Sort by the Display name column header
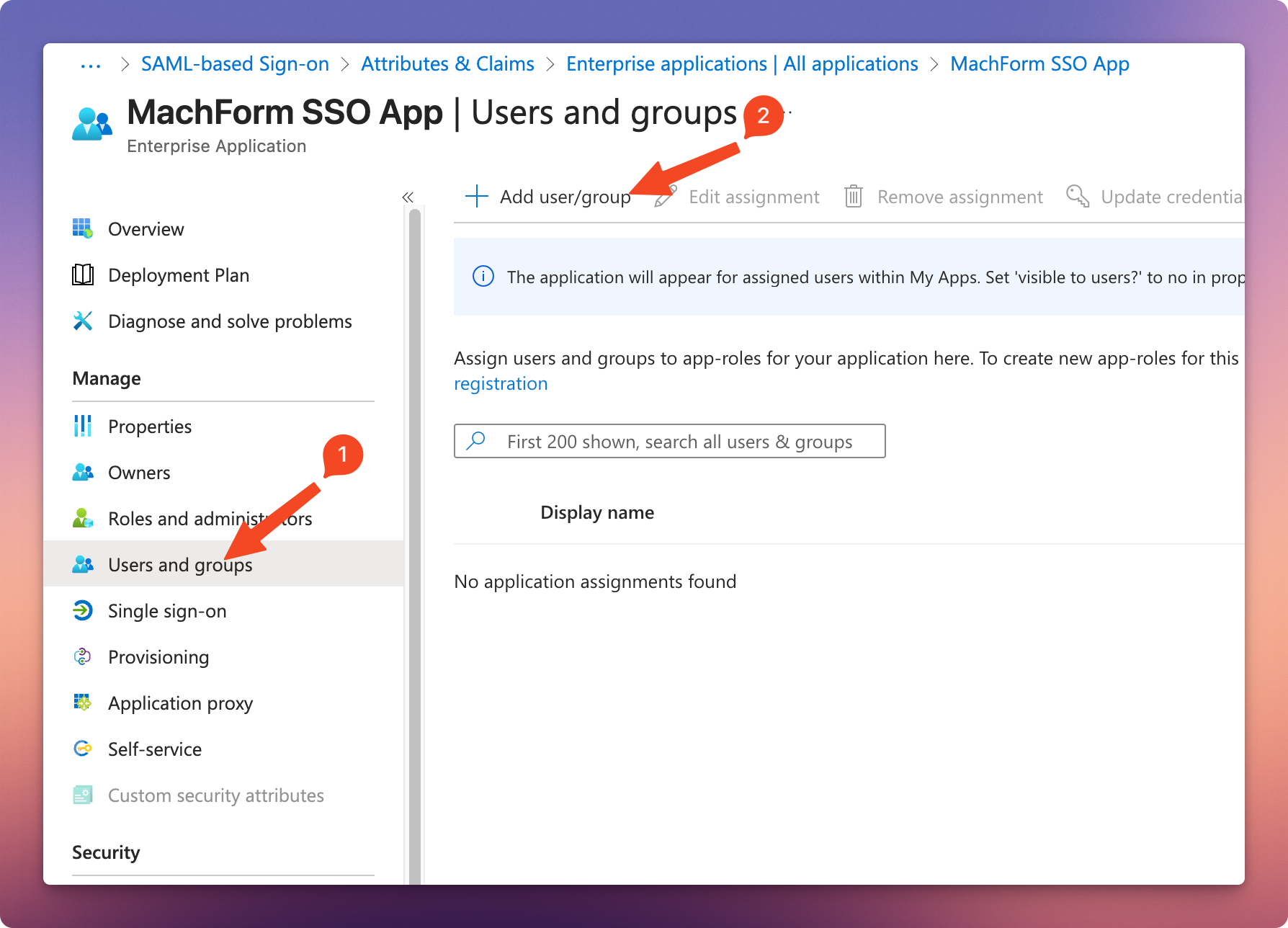The image size is (1288, 928). pyautogui.click(x=597, y=512)
